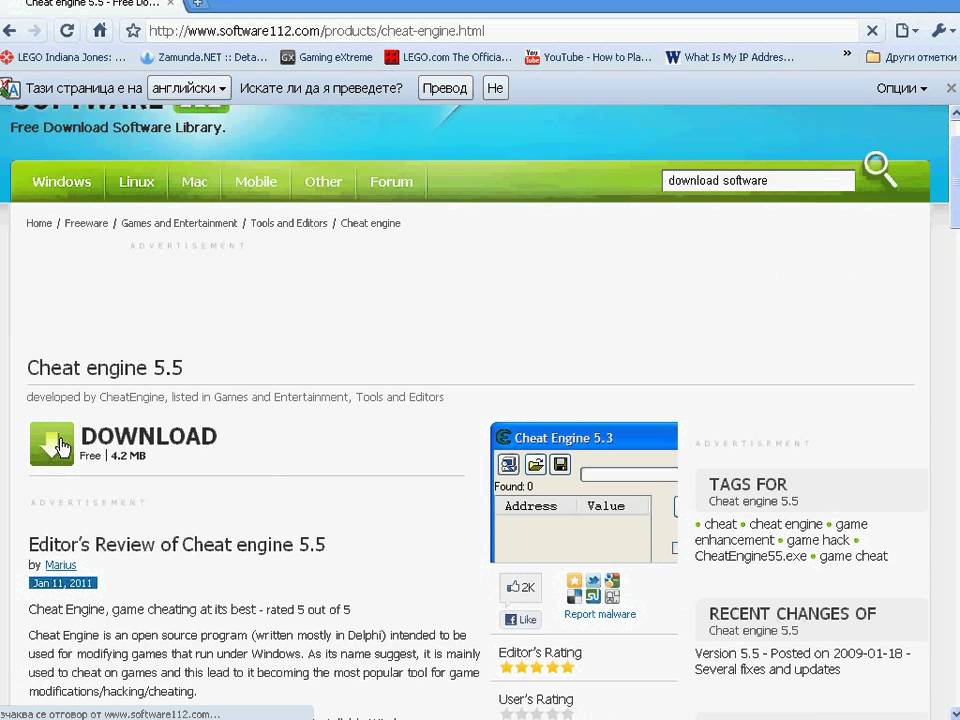Select the game hack tag

point(817,540)
